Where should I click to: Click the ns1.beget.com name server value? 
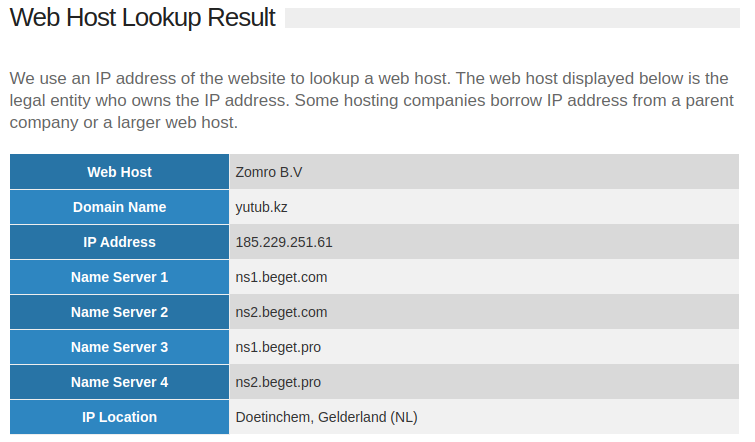click(282, 277)
